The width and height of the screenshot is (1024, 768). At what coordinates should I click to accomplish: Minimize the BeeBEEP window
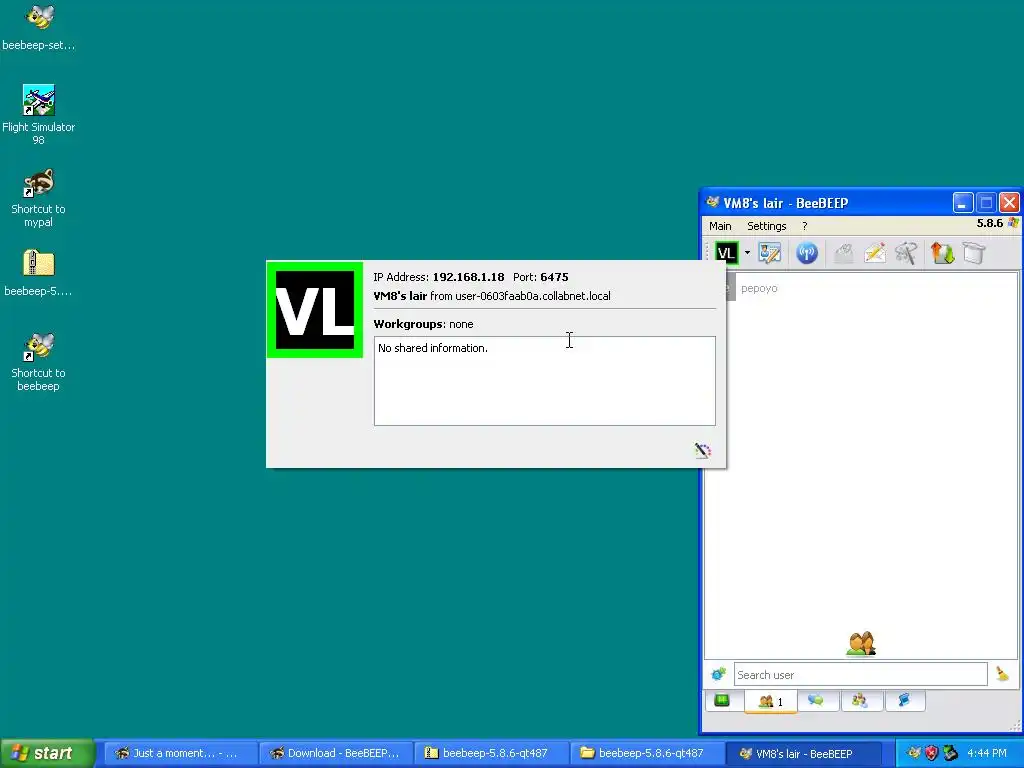click(962, 203)
